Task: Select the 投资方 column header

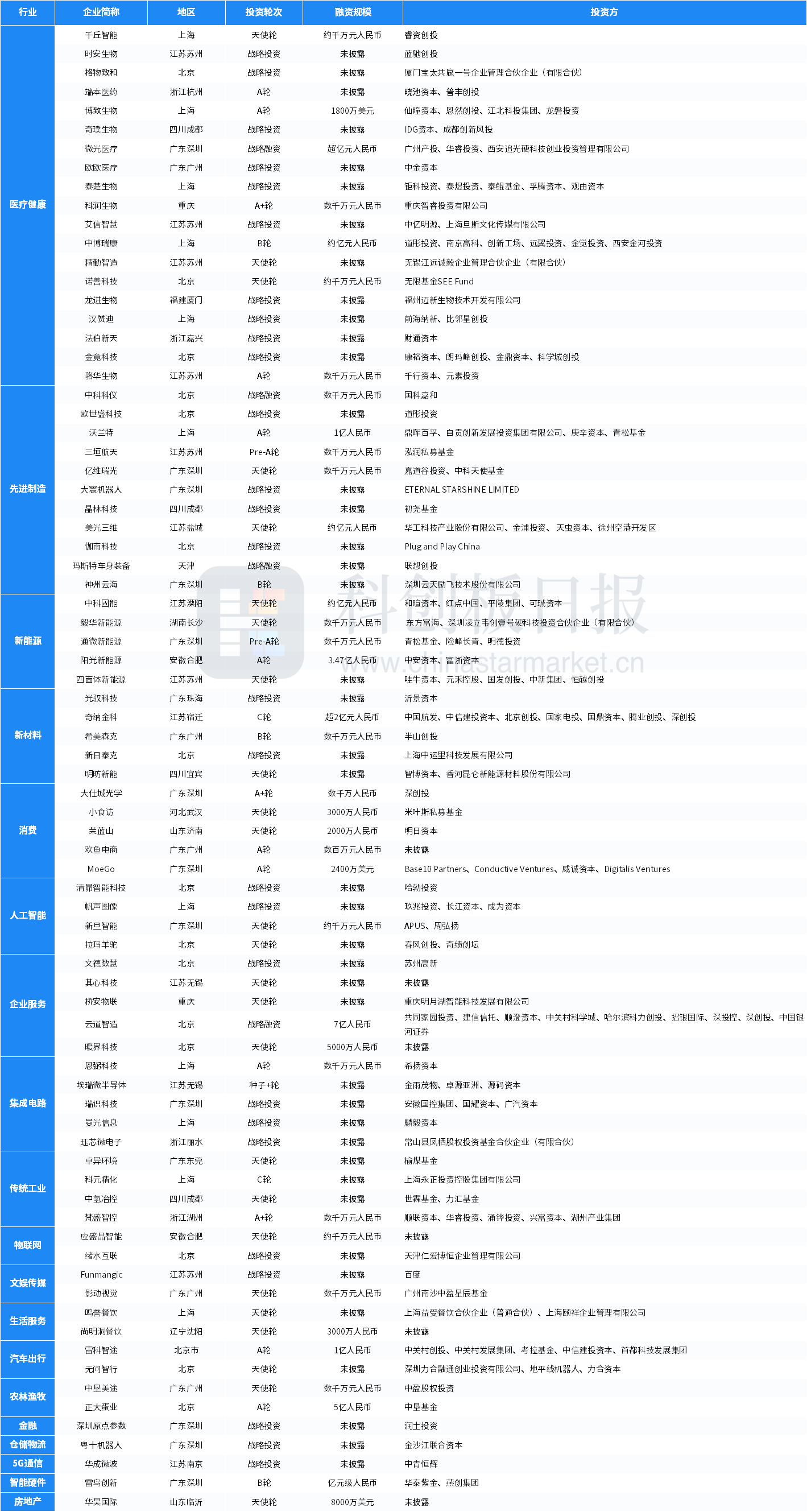Action: pos(604,13)
